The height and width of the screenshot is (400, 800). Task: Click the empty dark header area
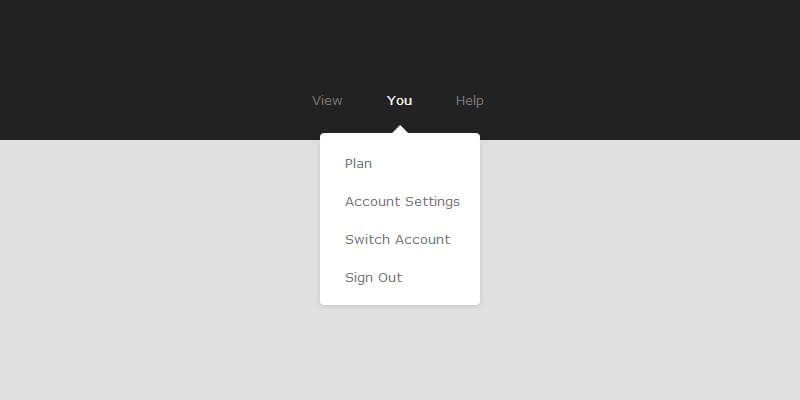pos(150,50)
